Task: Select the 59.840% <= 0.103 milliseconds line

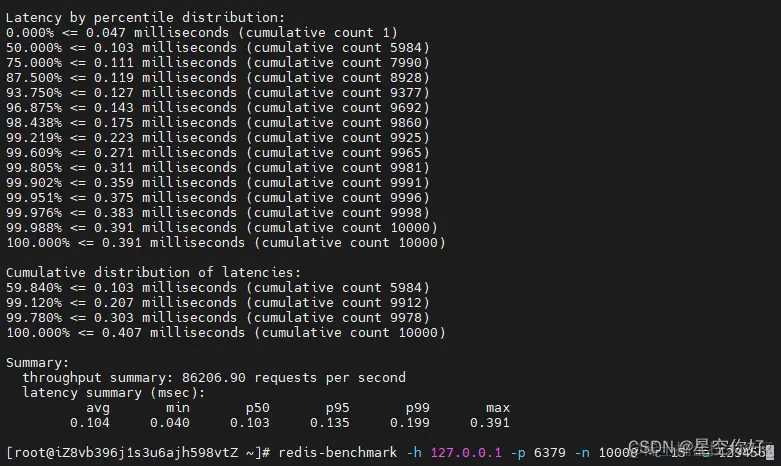Action: (x=218, y=288)
